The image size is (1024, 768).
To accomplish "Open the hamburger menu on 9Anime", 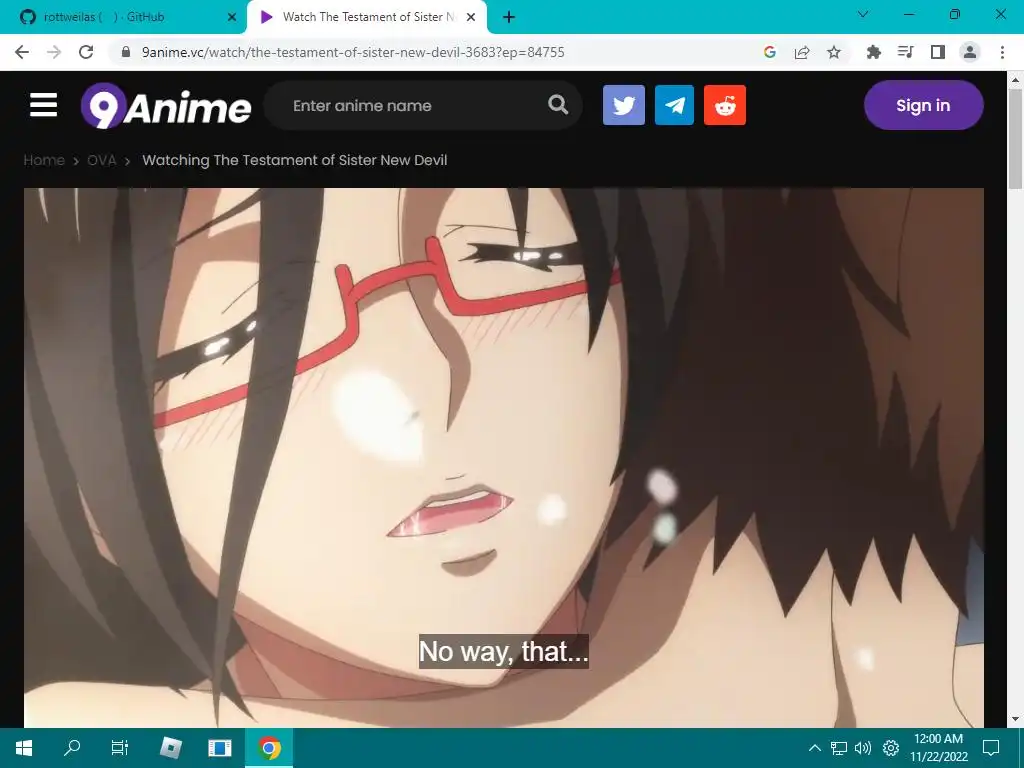I will [43, 105].
